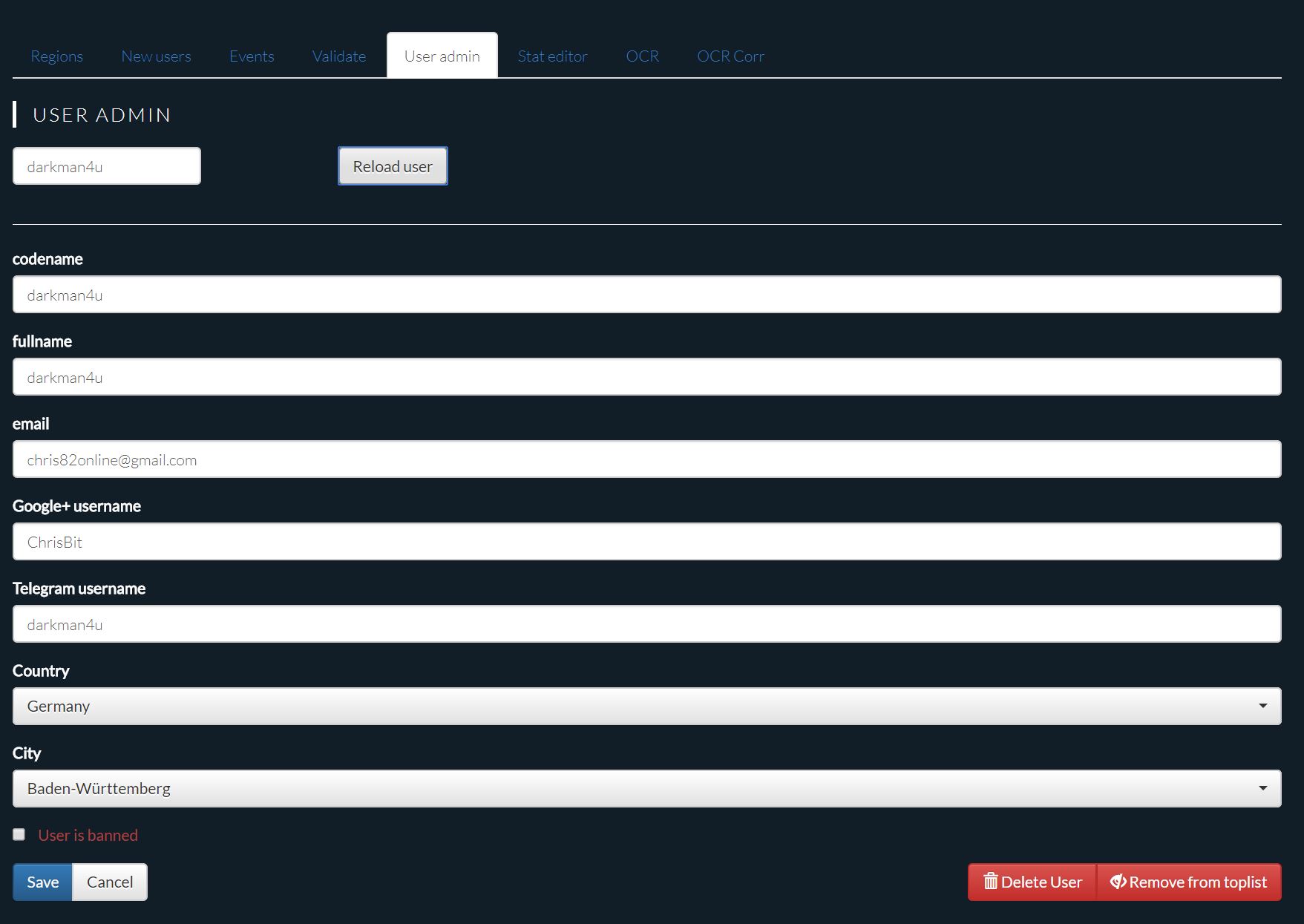Open the OCR Corr tab
1304x924 pixels.
730,56
